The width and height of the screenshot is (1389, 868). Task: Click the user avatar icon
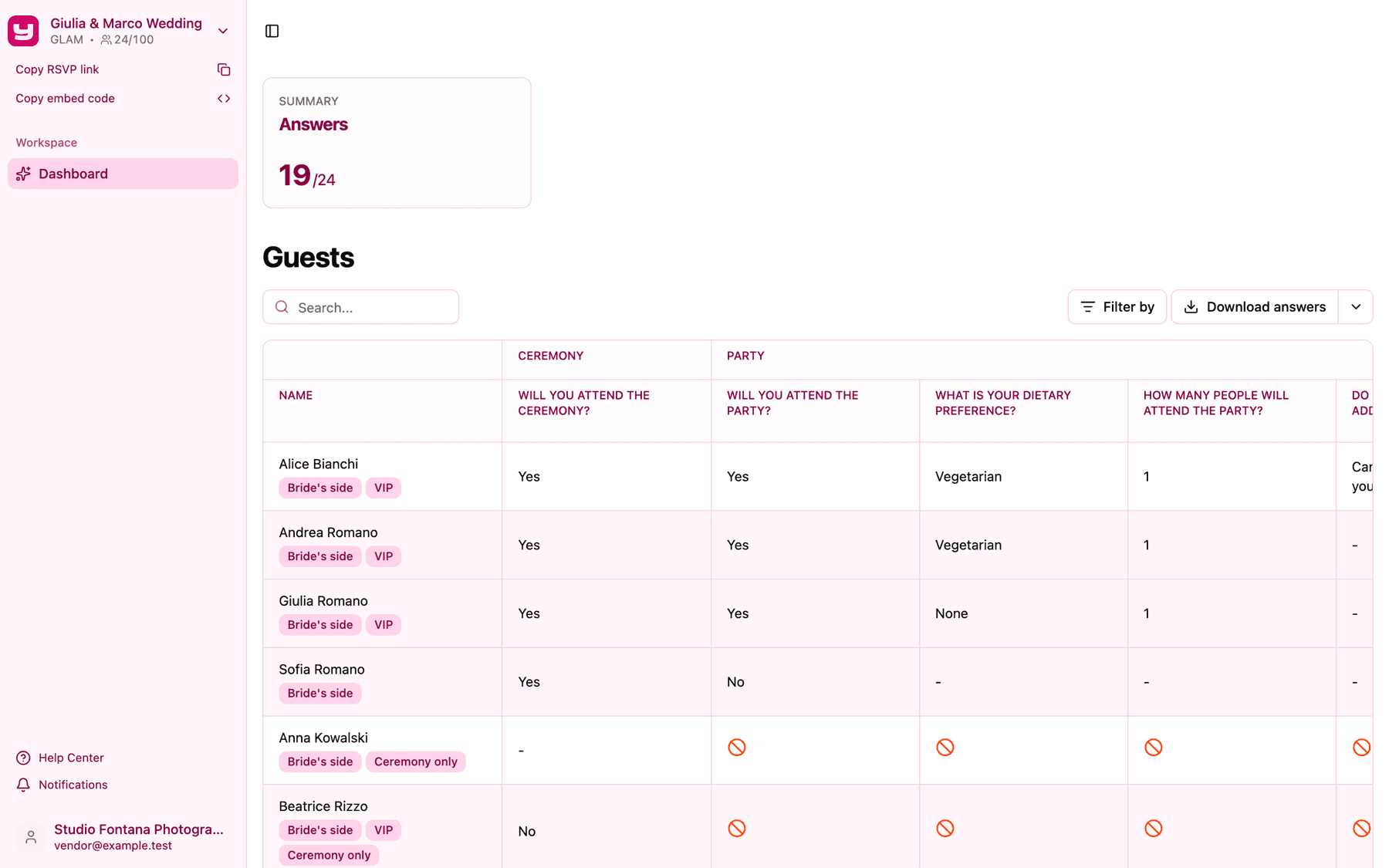point(31,836)
